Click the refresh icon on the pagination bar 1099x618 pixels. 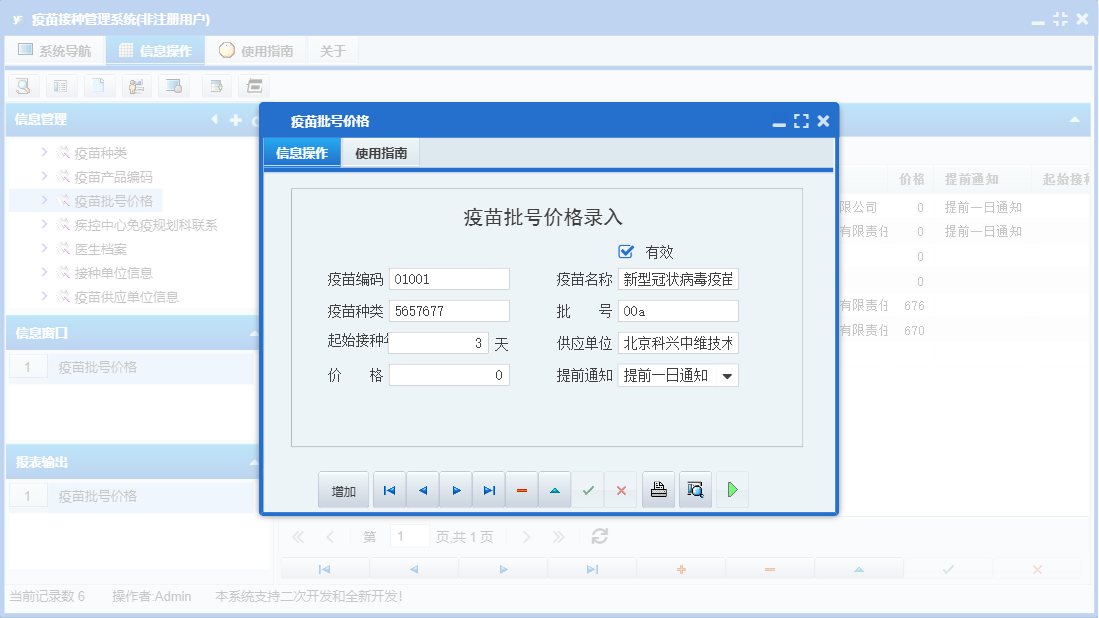point(598,536)
